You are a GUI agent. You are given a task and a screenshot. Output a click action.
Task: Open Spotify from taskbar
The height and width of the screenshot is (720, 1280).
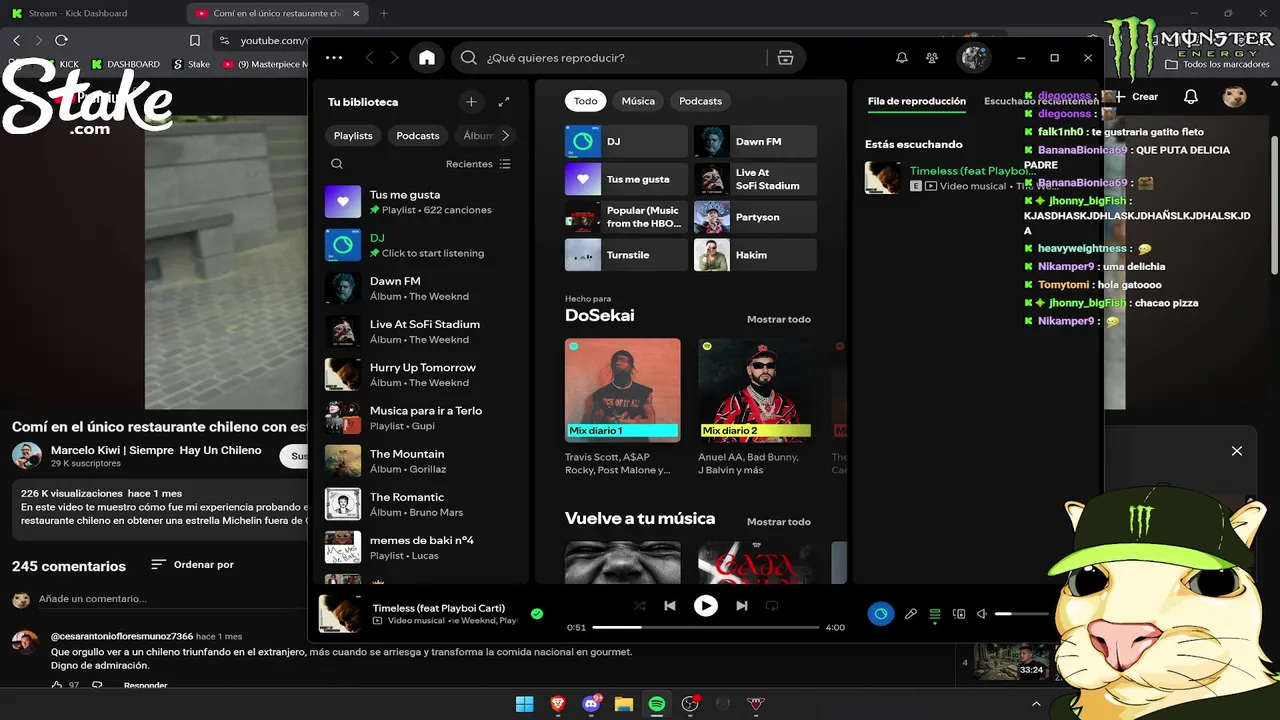(x=657, y=704)
